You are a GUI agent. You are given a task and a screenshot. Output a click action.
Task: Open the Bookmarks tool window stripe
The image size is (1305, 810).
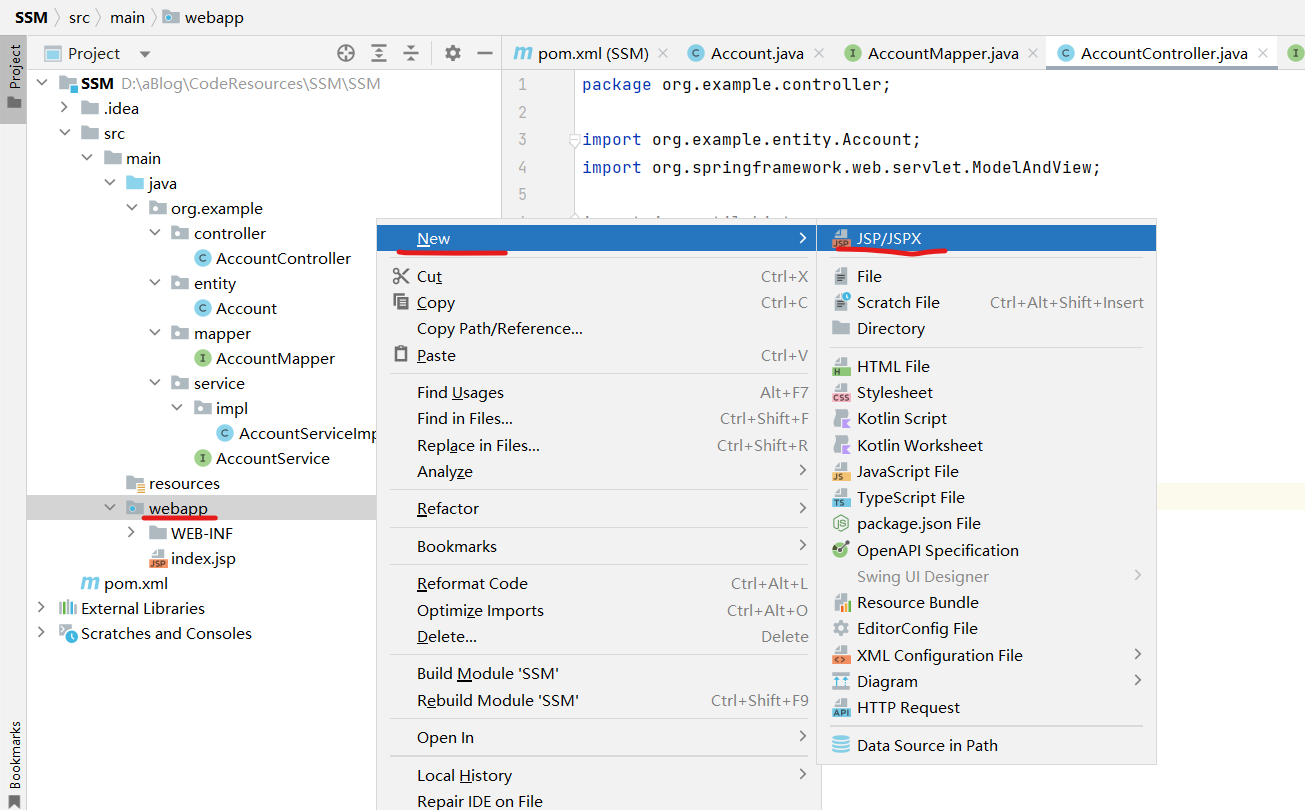click(x=14, y=762)
